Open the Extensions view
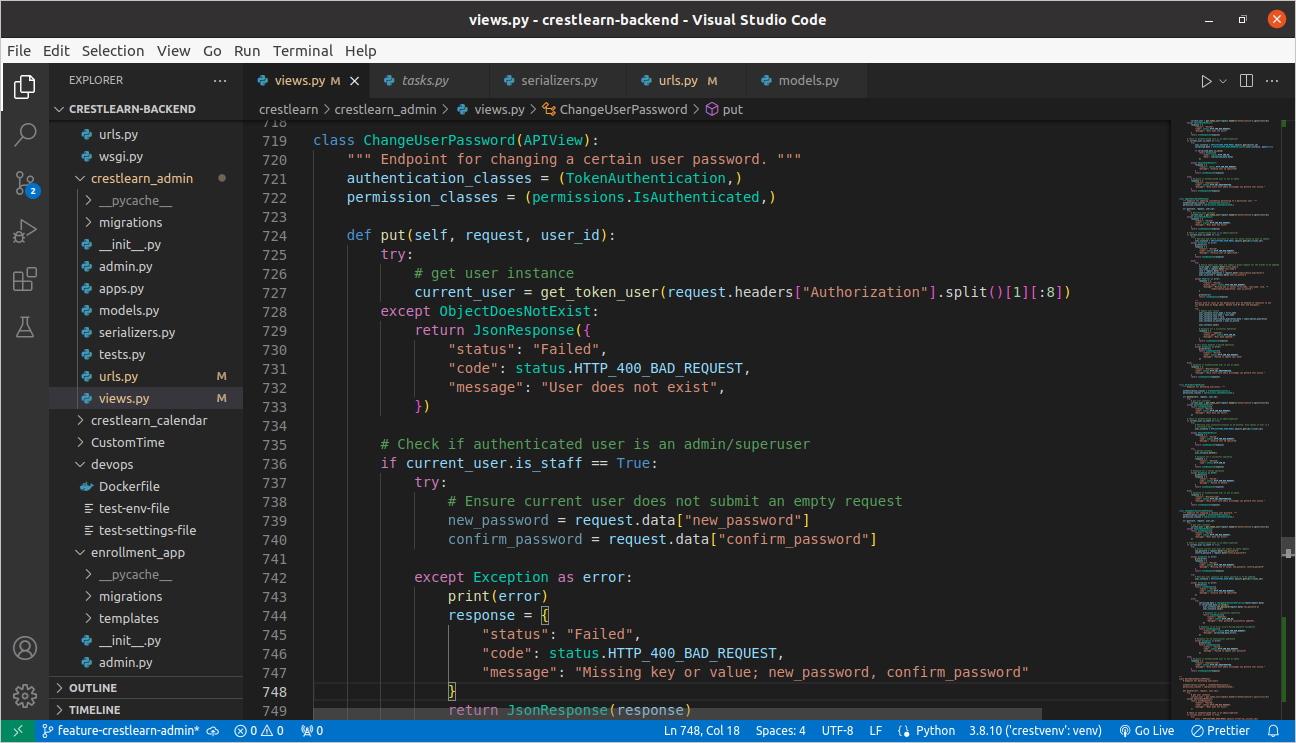 click(25, 279)
